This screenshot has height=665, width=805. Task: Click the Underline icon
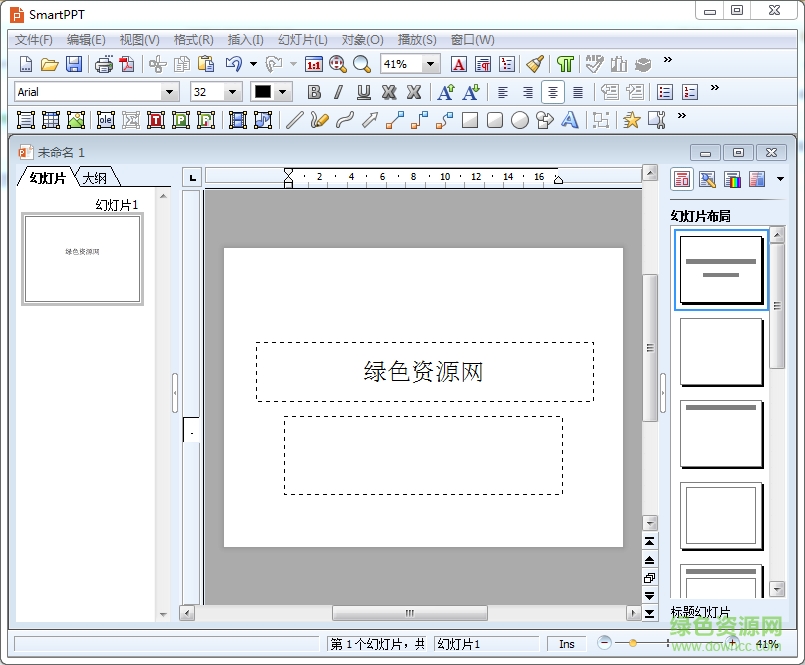(364, 91)
